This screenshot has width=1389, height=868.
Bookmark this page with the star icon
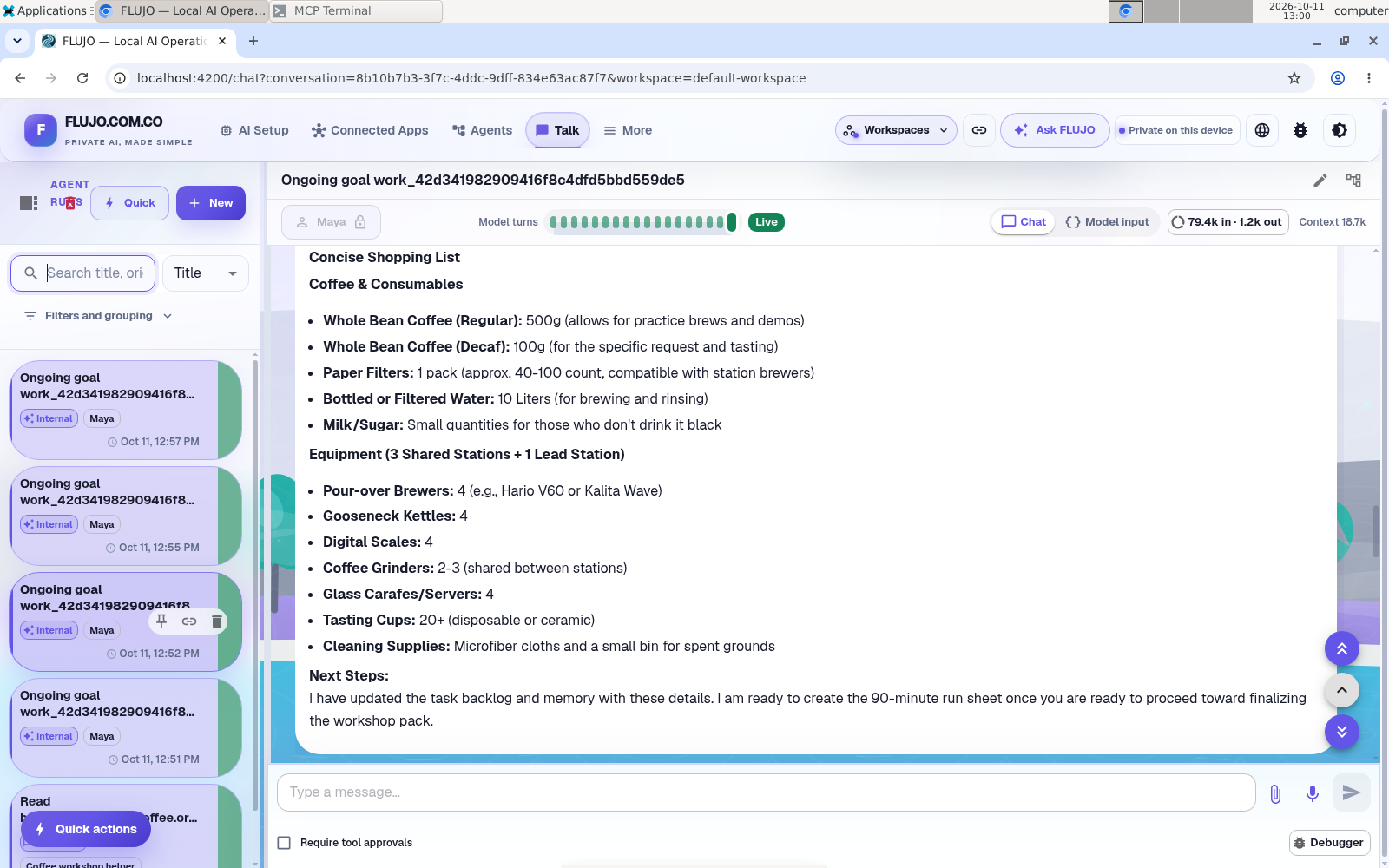tap(1294, 78)
